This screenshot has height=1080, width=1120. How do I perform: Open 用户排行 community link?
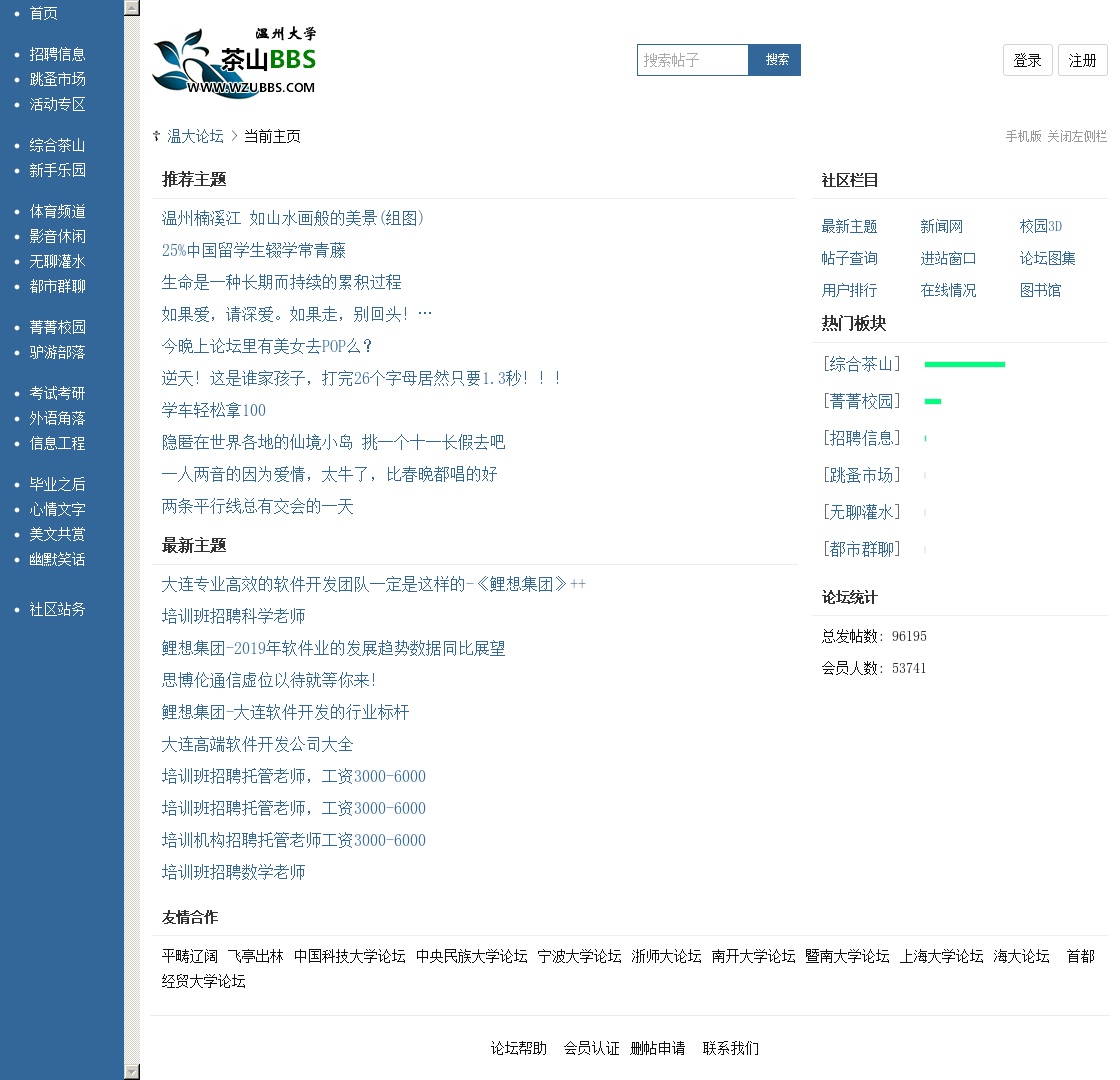tap(849, 291)
